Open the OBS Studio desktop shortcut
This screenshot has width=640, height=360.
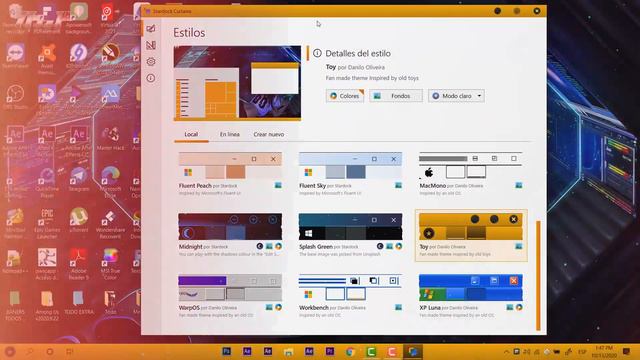tap(16, 97)
